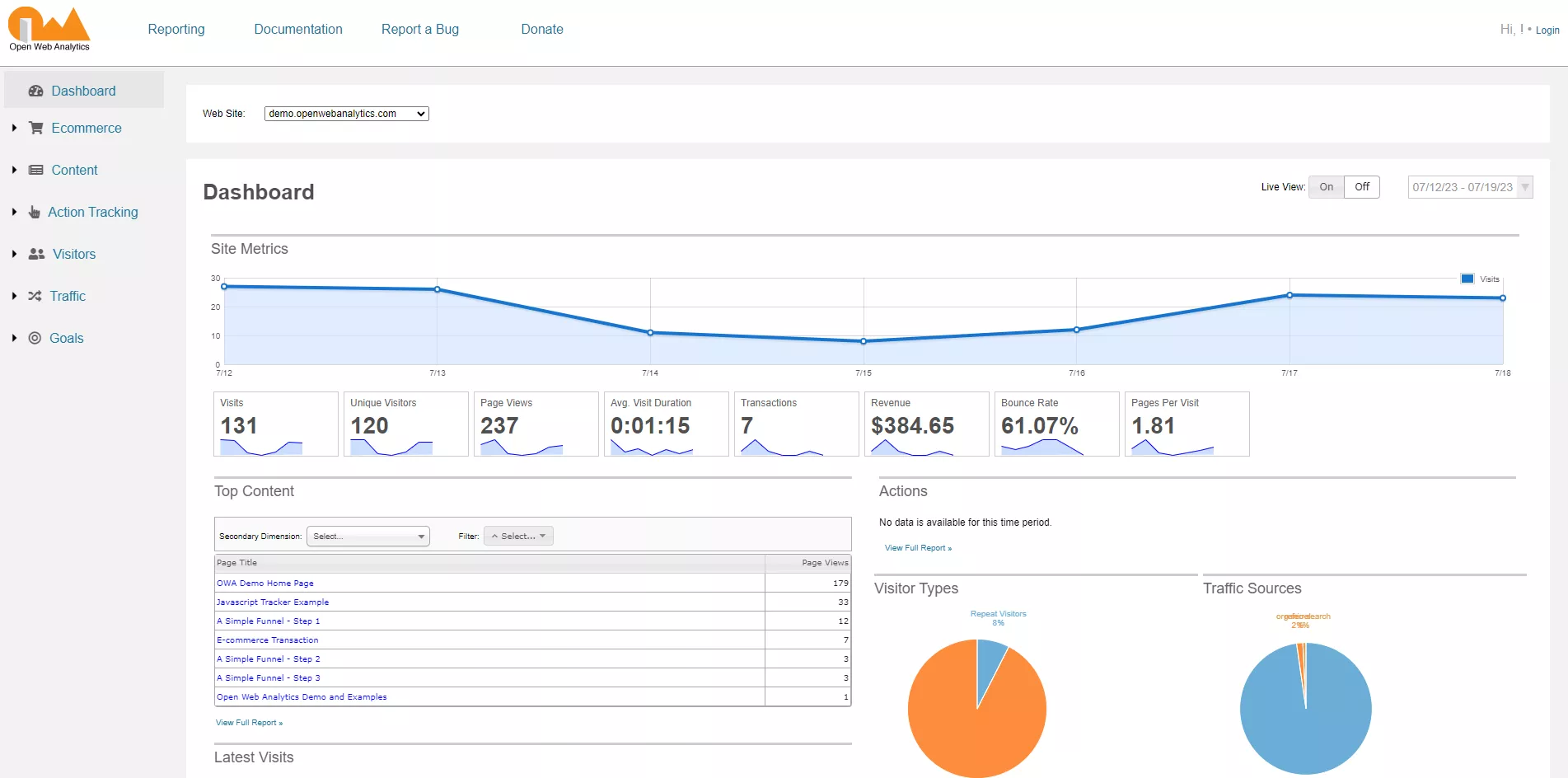The width and height of the screenshot is (1568, 778).
Task: Select Traffic label in the sidebar
Action: tap(68, 296)
